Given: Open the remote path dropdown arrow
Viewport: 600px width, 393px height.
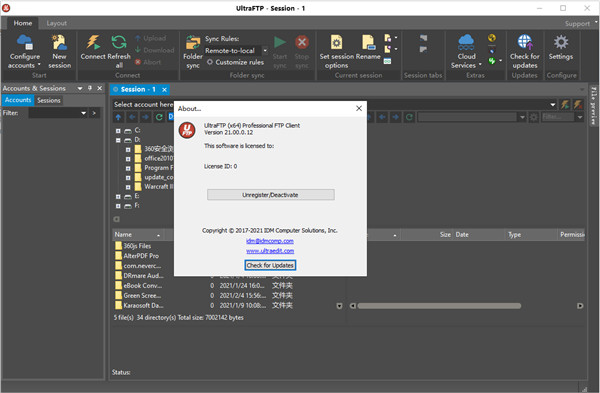Looking at the screenshot, I should (x=522, y=117).
